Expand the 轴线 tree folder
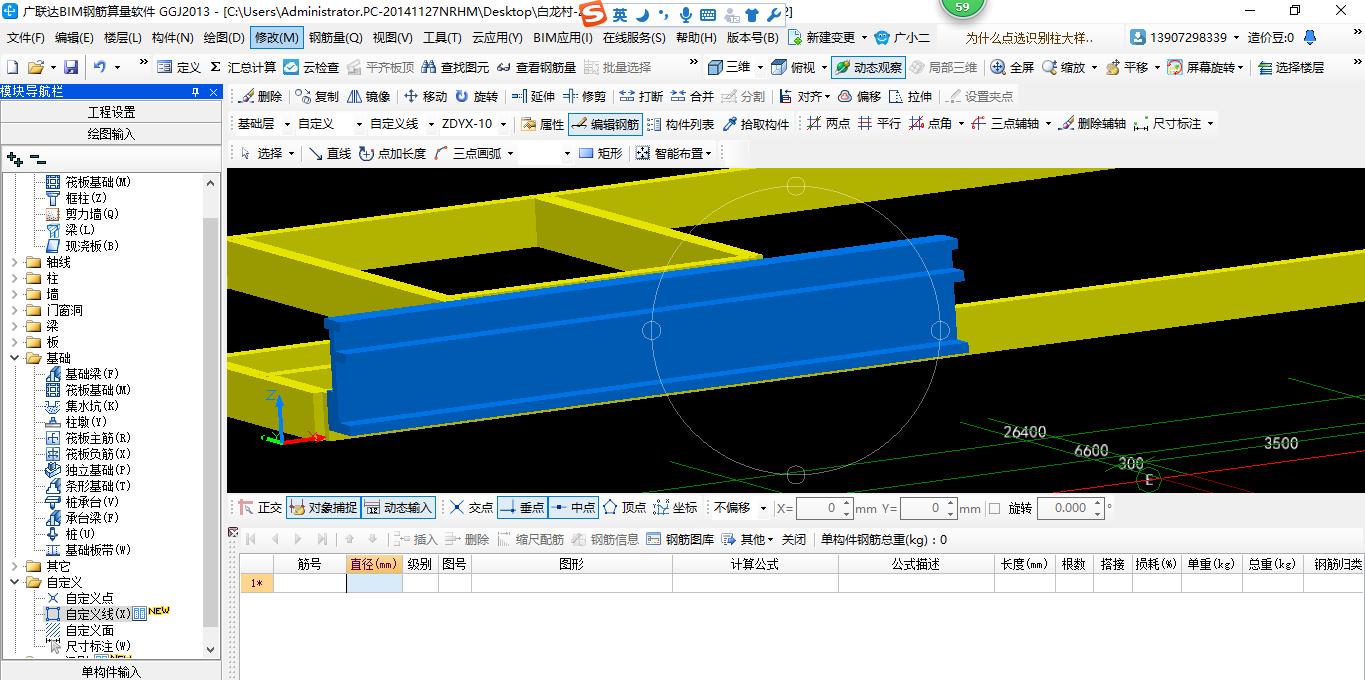The image size is (1365, 680). coord(14,262)
